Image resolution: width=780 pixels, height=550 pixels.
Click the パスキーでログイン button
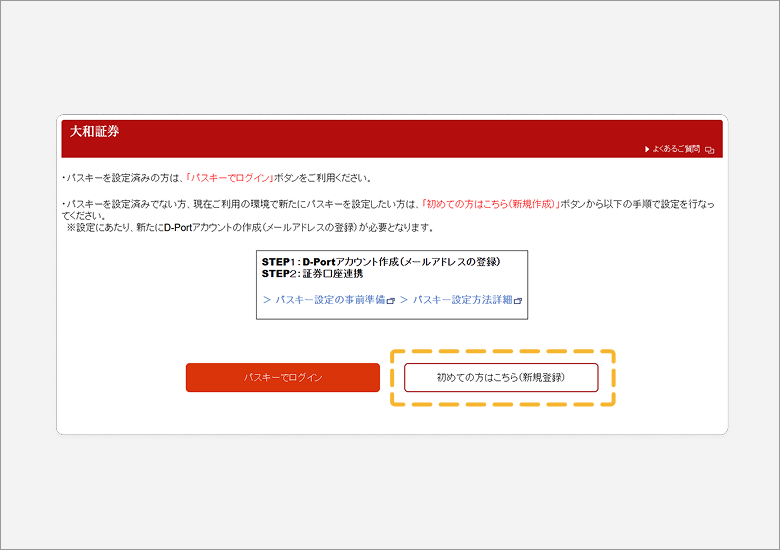(x=283, y=377)
